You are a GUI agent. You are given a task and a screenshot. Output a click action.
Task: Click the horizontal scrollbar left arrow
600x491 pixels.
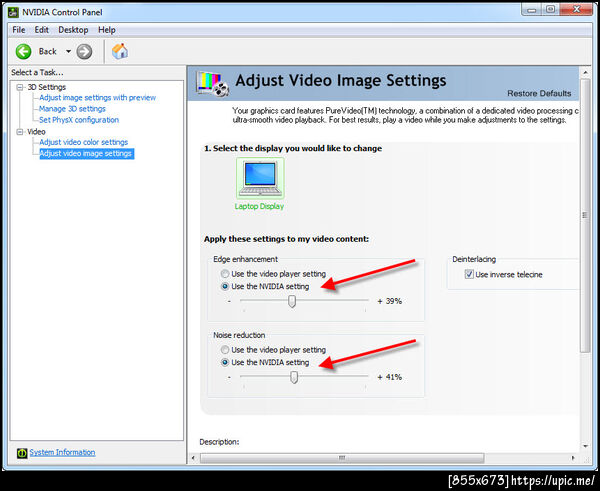193,458
